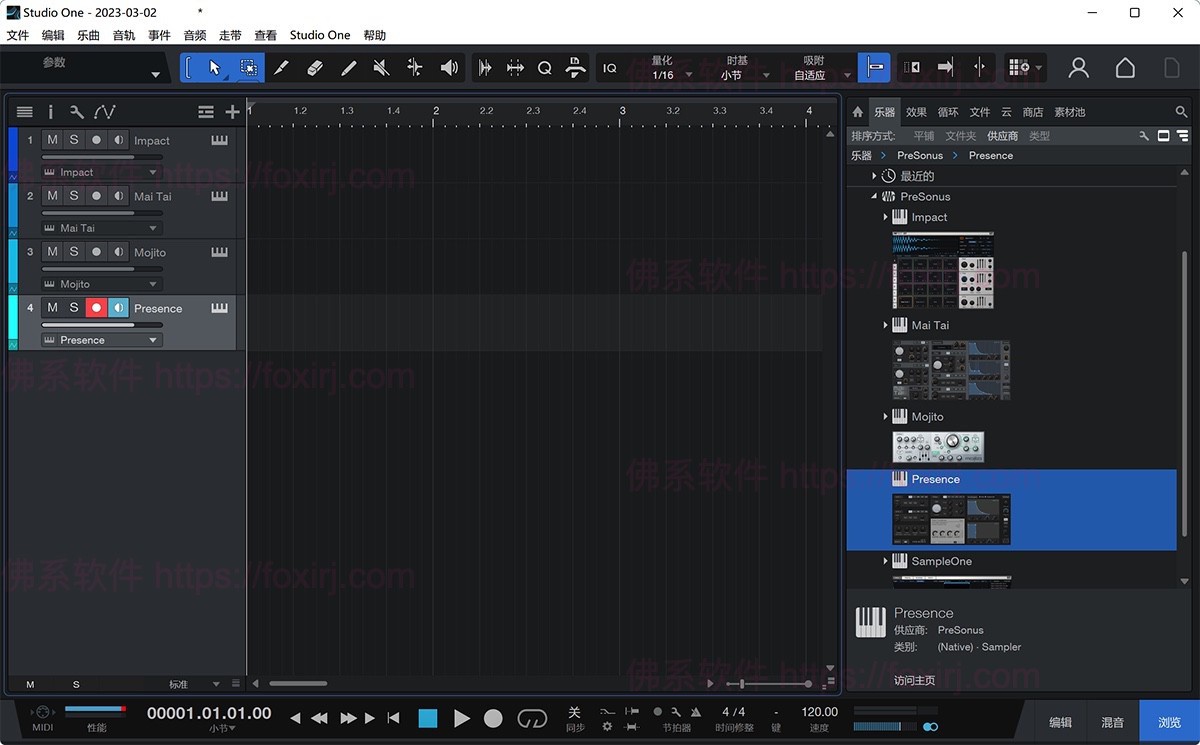Select the Listen tool
This screenshot has height=745, width=1200.
point(448,67)
